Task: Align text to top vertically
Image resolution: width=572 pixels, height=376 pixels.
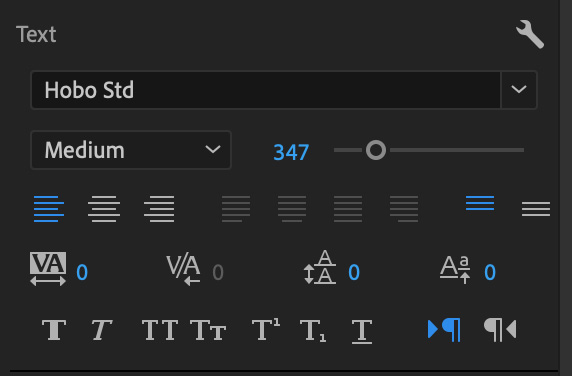Action: pos(480,203)
